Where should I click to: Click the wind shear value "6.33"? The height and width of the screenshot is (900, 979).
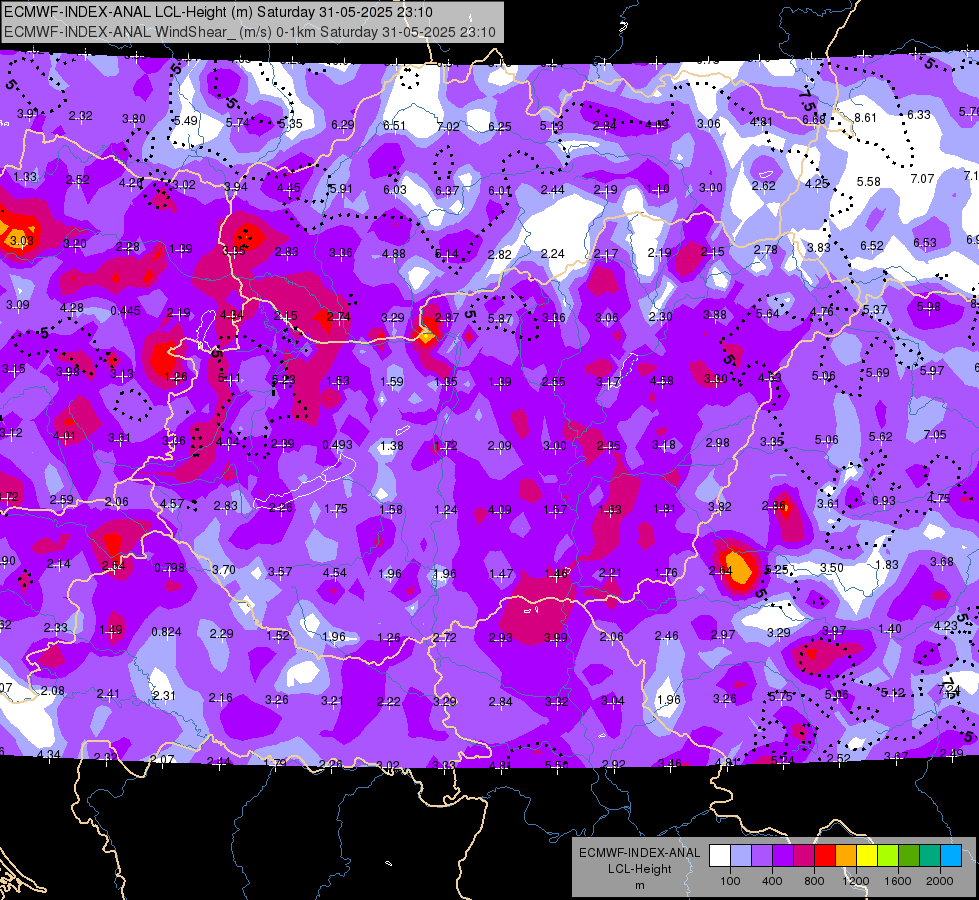click(918, 115)
